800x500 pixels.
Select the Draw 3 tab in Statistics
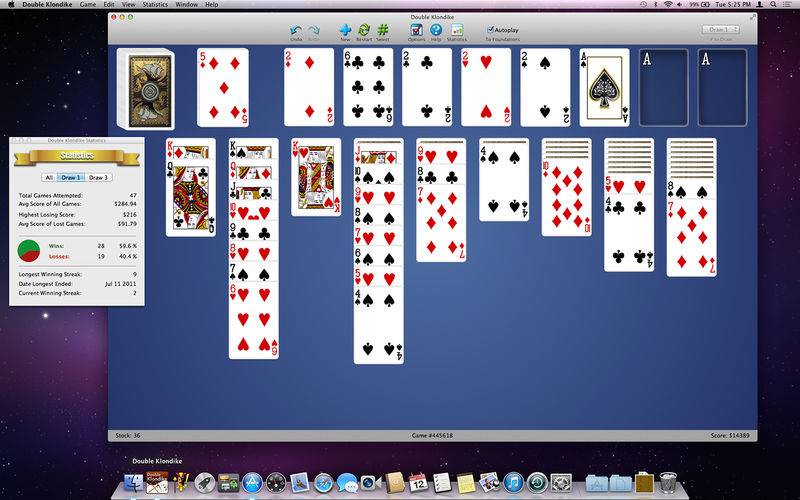pos(98,178)
